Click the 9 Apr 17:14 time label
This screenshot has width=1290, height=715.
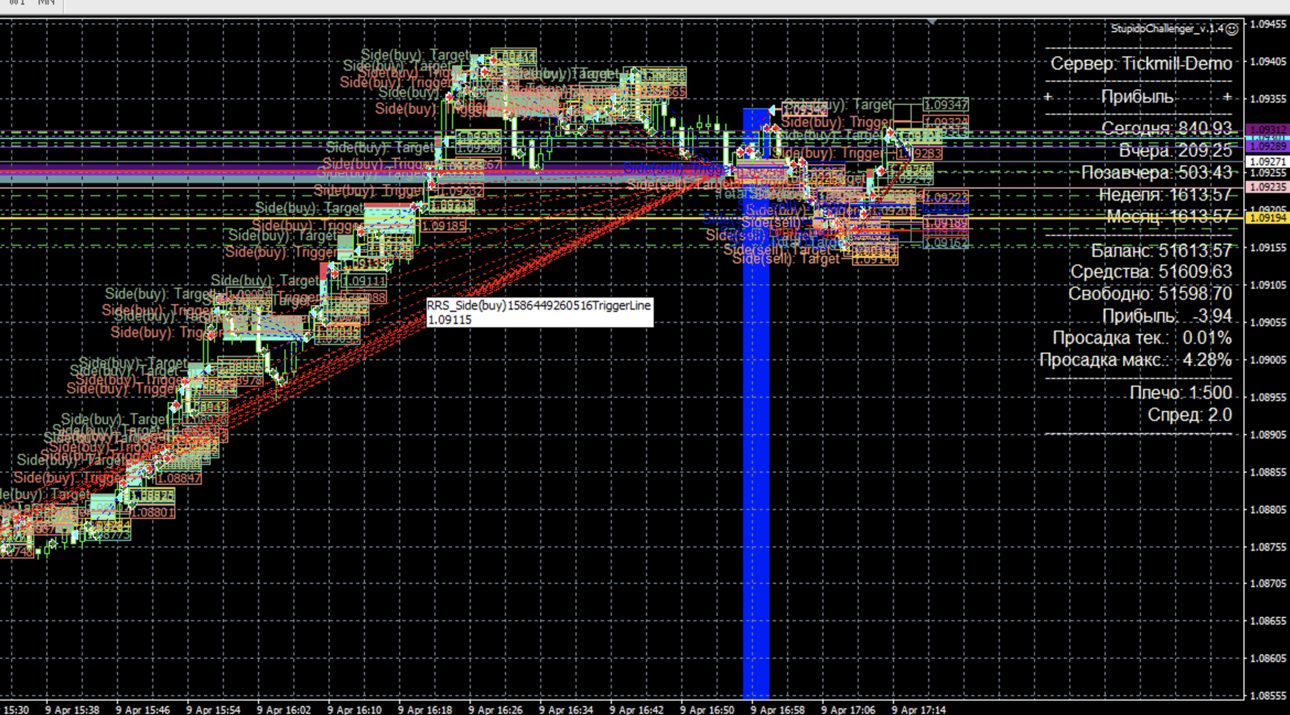[919, 709]
